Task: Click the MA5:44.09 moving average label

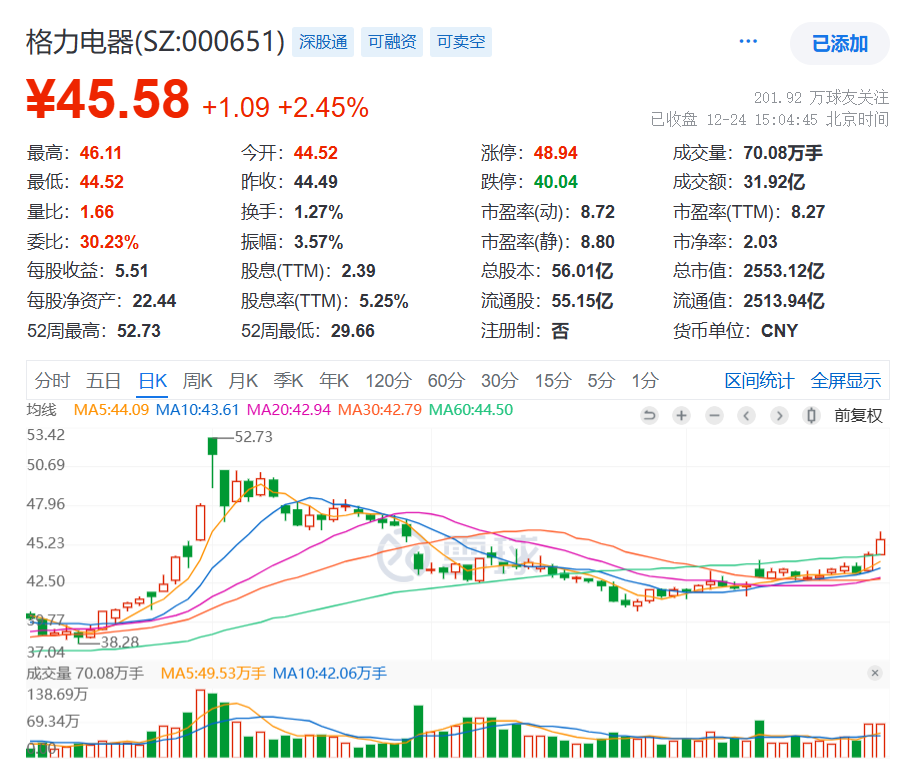Action: click(x=111, y=410)
